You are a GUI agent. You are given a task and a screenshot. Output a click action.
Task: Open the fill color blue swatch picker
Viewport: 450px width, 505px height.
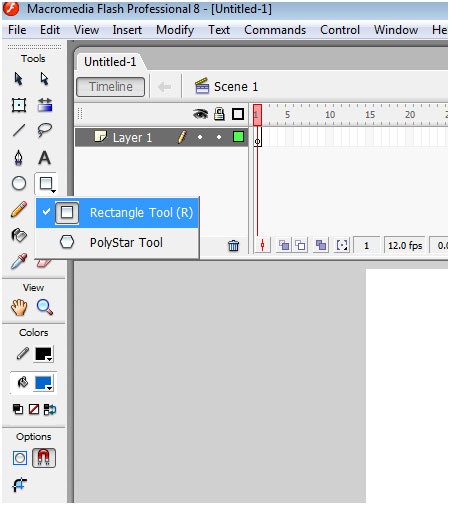[x=44, y=383]
